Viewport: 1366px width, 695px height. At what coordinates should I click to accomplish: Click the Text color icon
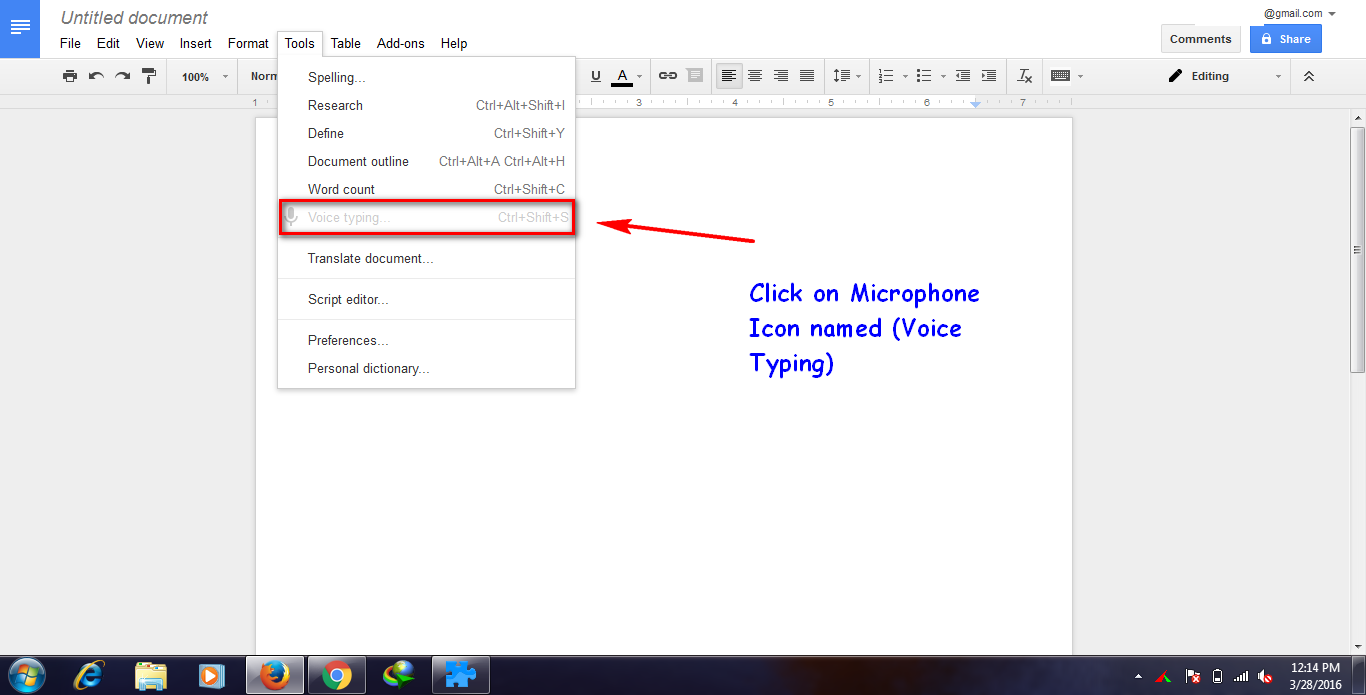[621, 75]
